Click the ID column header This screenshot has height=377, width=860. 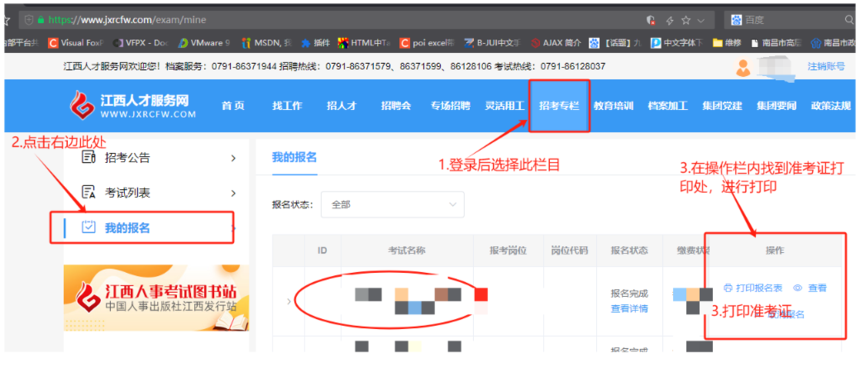[322, 250]
